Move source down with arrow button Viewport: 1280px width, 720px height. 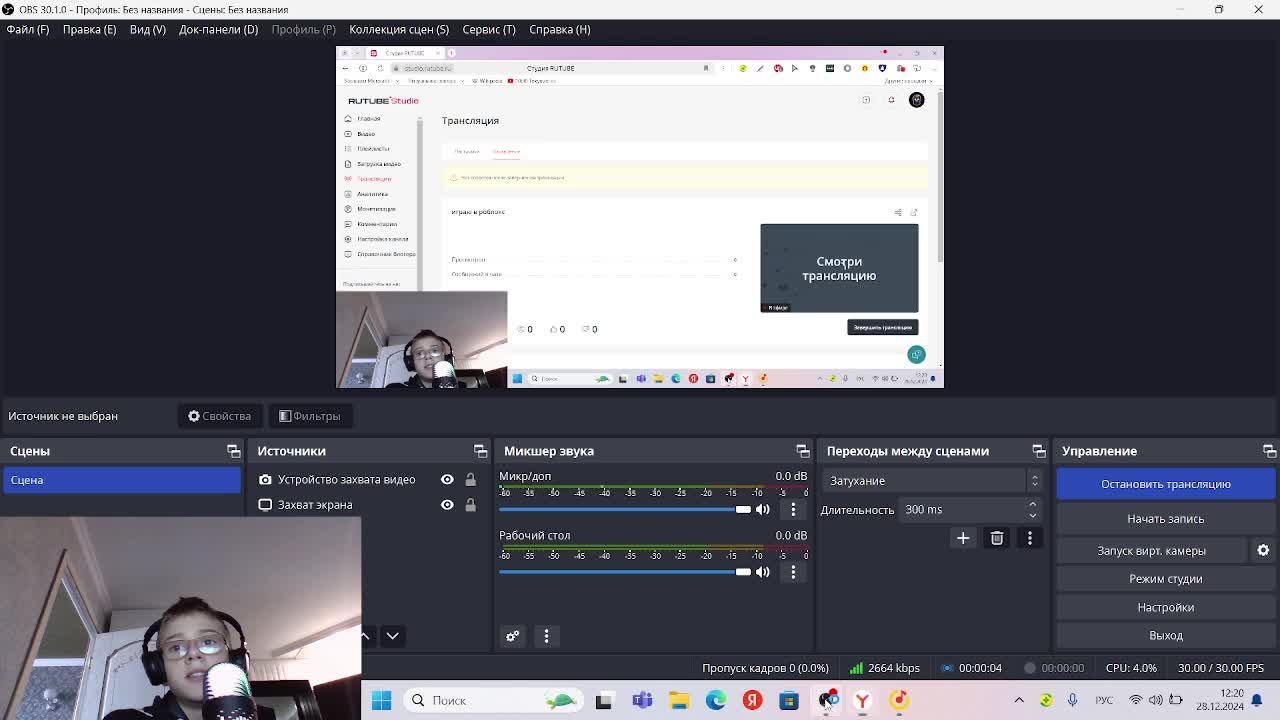coord(392,636)
